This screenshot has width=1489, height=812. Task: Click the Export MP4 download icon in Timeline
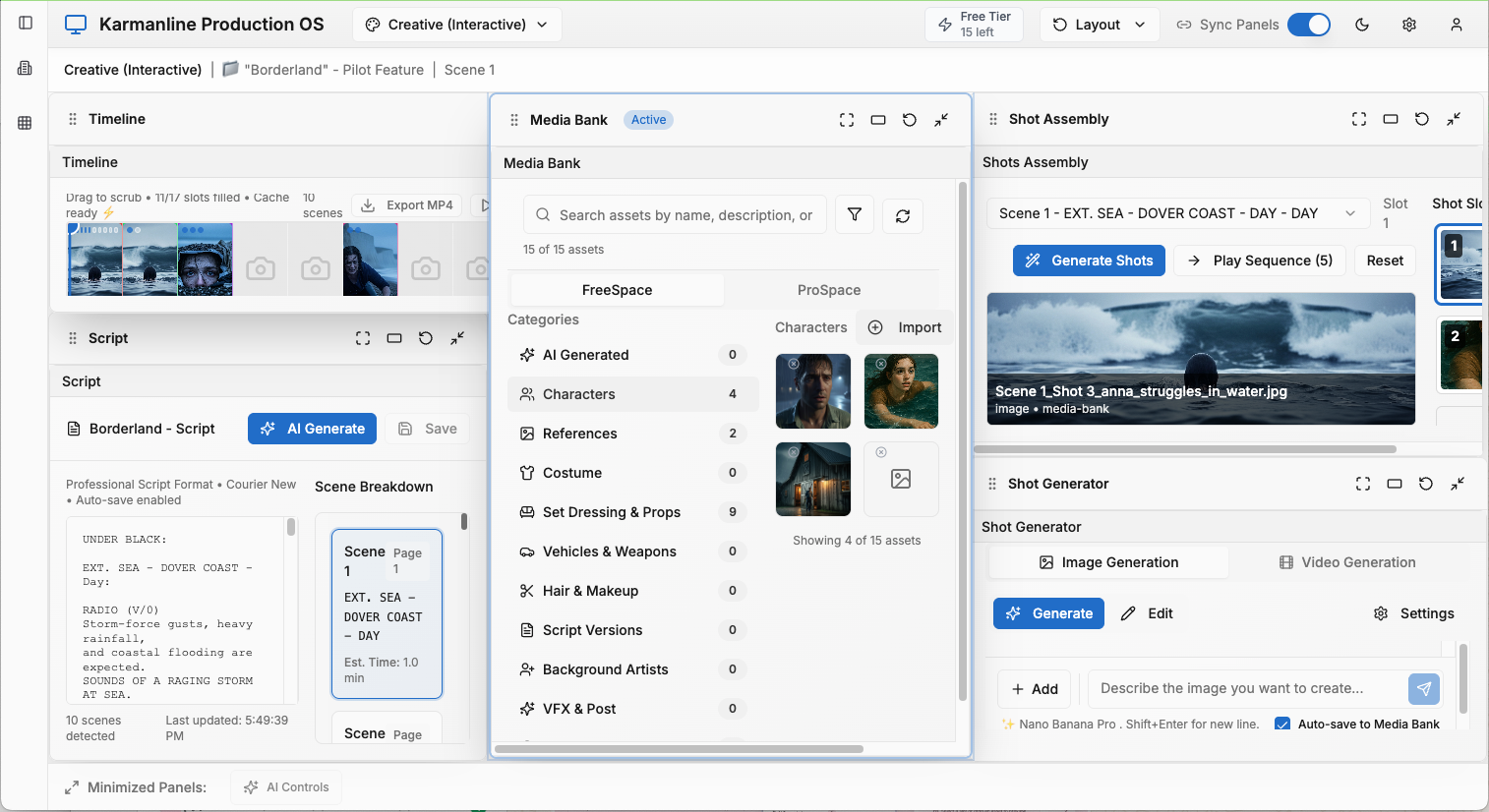[370, 204]
